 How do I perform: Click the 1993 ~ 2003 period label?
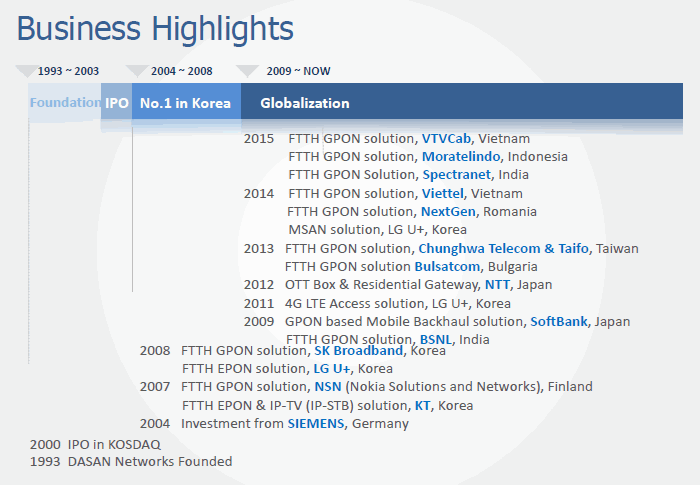[x=68, y=71]
